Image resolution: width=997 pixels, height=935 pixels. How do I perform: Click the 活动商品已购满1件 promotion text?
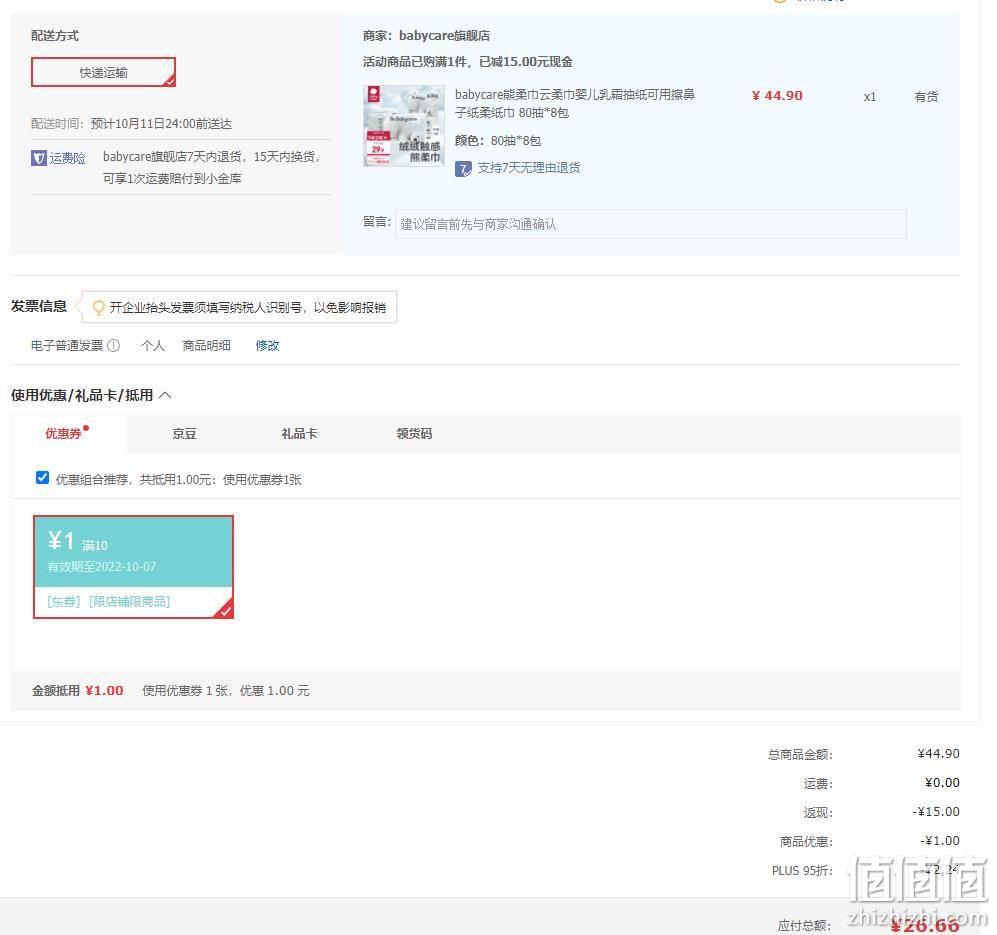467,62
